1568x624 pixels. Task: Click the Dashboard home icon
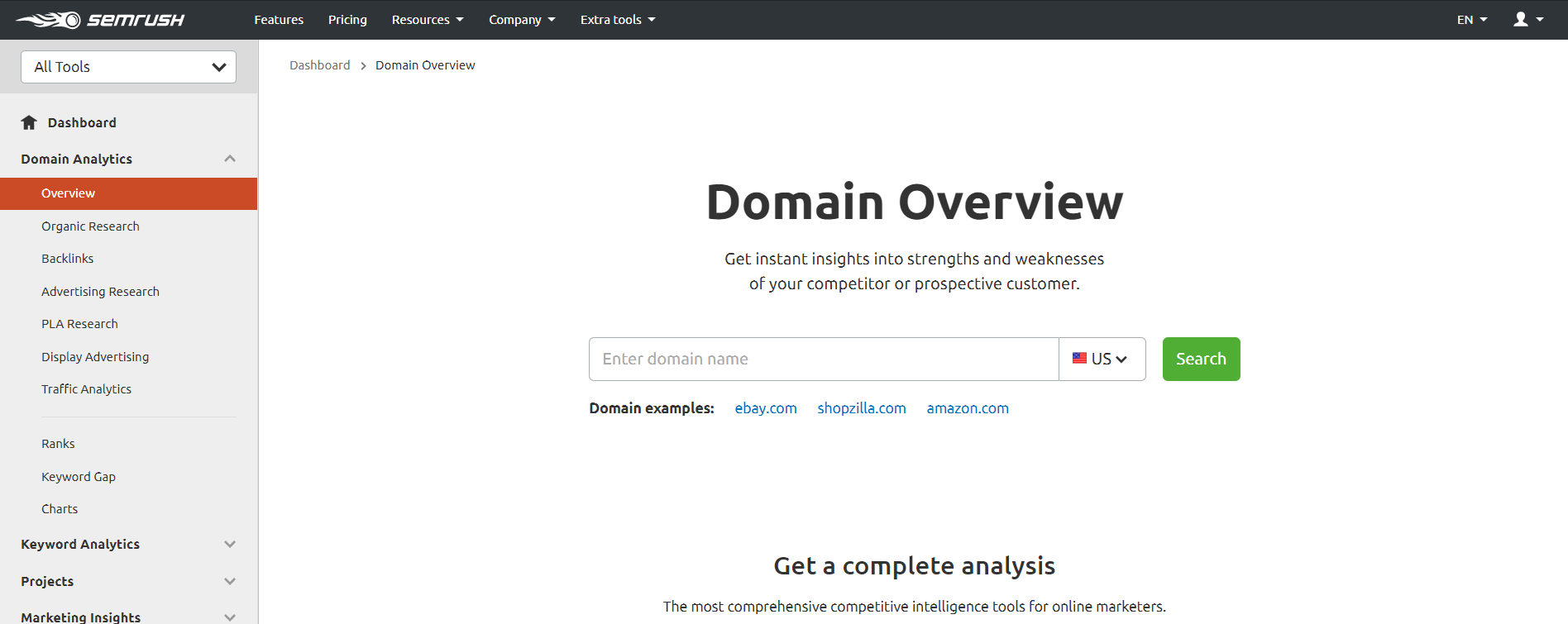[29, 122]
